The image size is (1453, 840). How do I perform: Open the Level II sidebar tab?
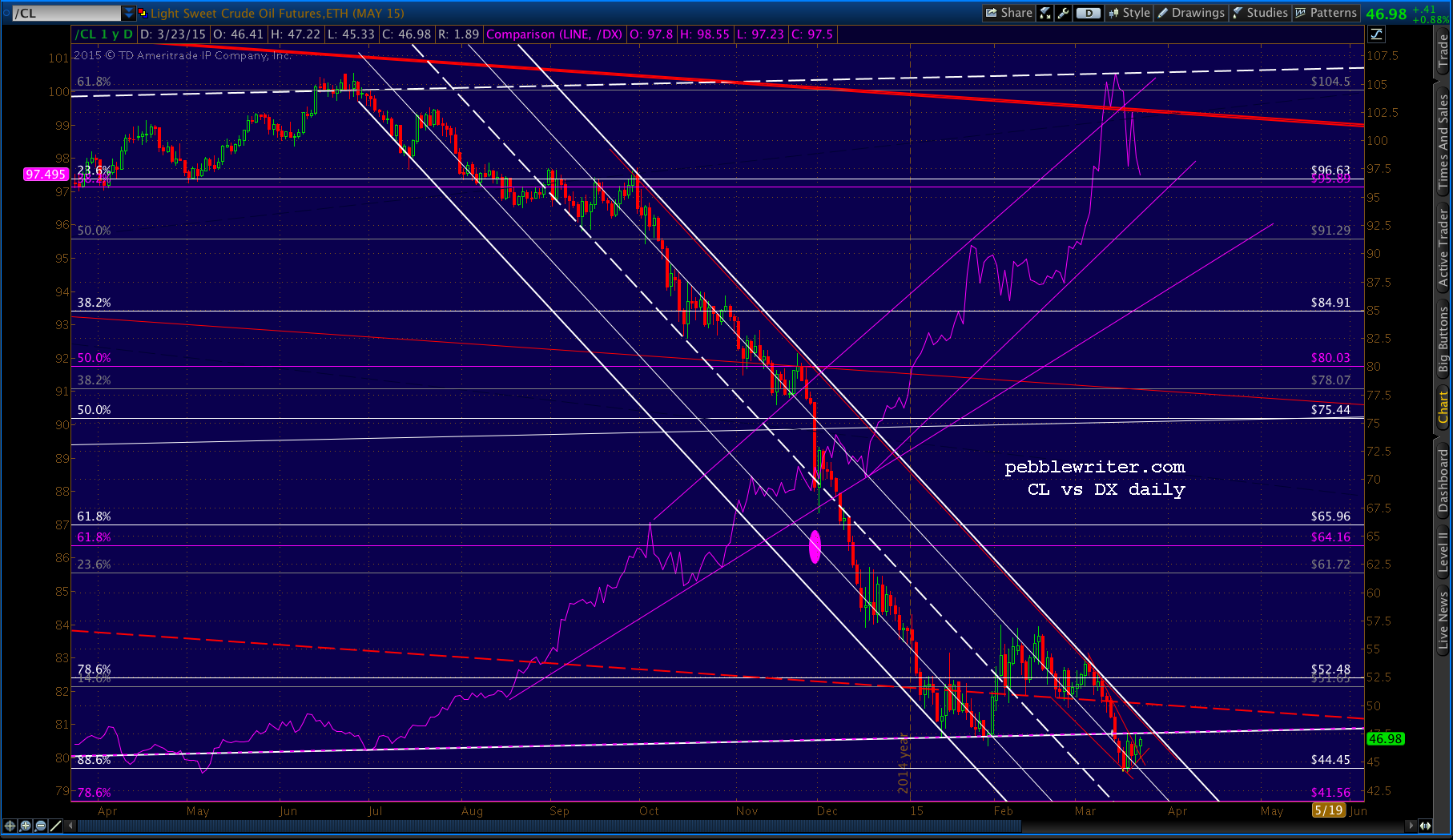pos(1443,553)
